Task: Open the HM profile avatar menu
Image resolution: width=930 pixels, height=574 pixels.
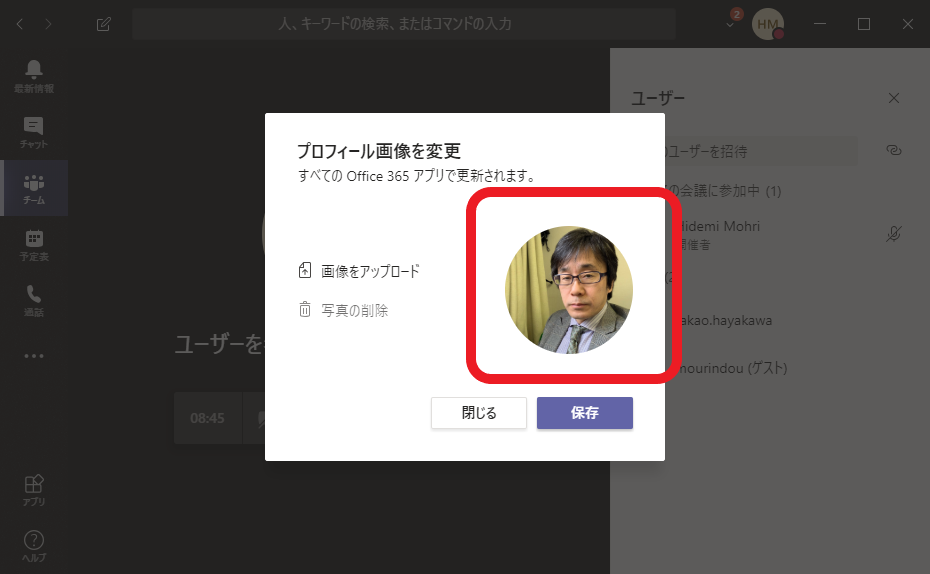Action: [x=768, y=24]
